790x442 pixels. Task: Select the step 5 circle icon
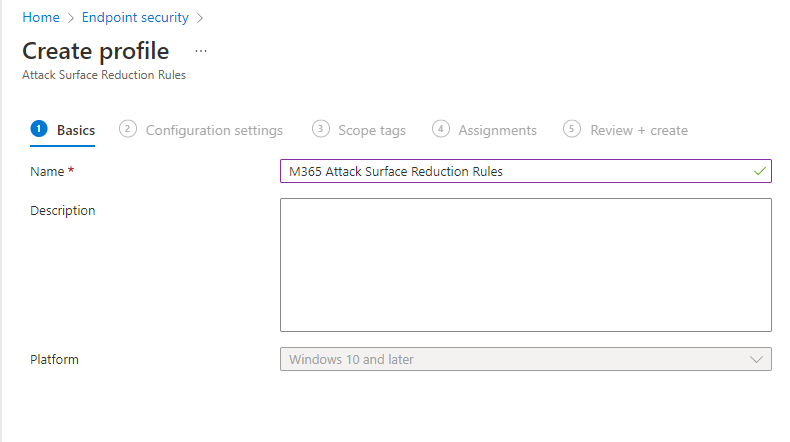[x=571, y=129]
